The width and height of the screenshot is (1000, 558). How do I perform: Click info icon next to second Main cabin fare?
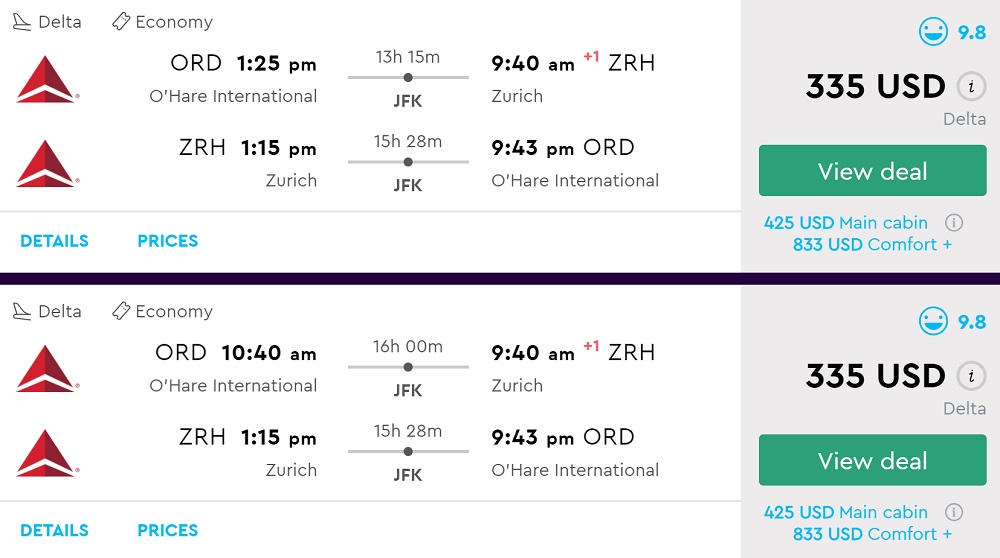(954, 512)
